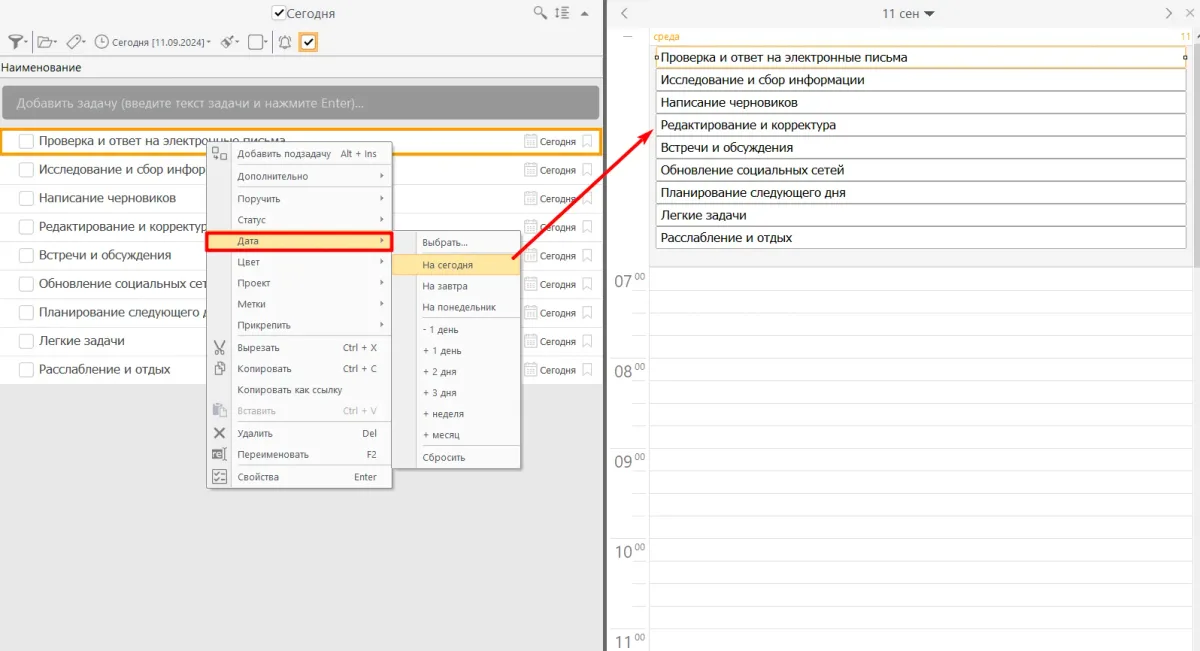The width and height of the screenshot is (1200, 651).
Task: Tick checkbox for task Легкие задачи
Action: [27, 341]
